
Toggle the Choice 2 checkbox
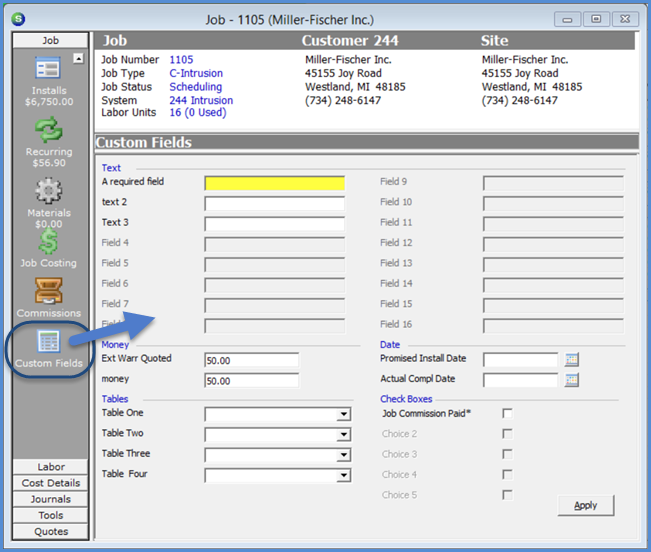(507, 434)
